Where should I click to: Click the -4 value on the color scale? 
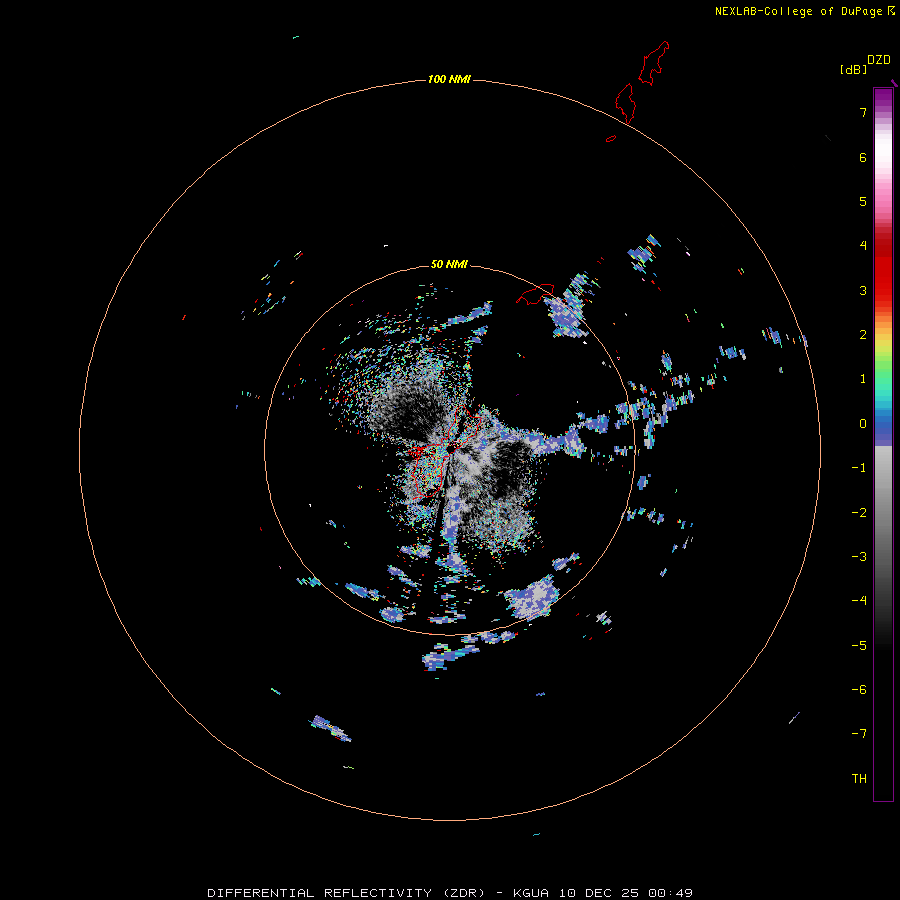pos(859,601)
